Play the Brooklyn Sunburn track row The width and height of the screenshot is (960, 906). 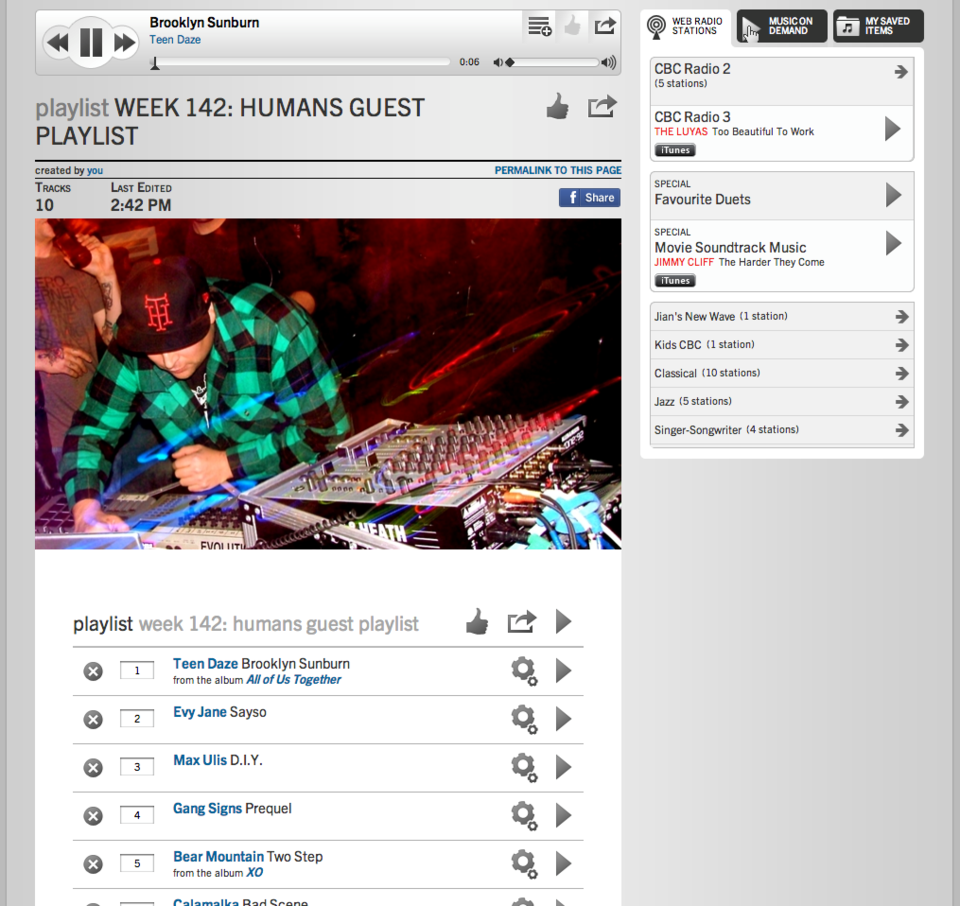[563, 670]
